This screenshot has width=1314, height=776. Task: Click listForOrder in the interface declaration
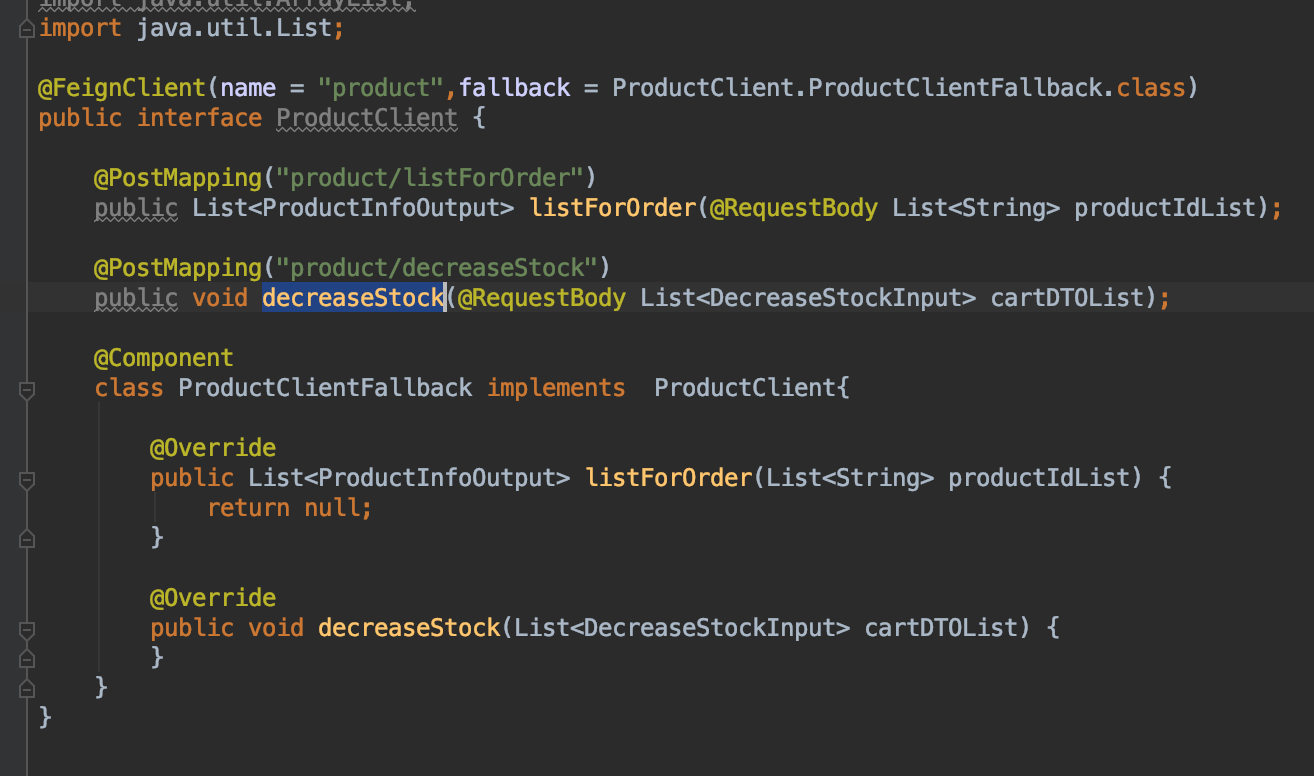[x=612, y=208]
